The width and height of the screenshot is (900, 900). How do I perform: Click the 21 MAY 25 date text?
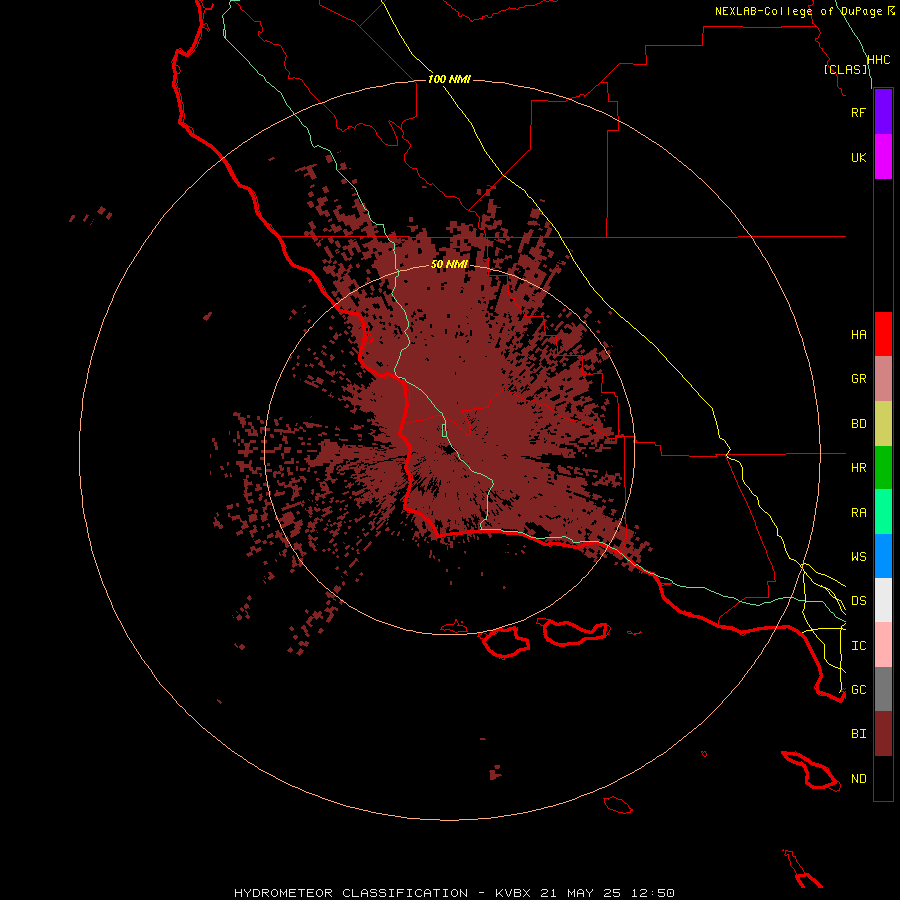581,893
